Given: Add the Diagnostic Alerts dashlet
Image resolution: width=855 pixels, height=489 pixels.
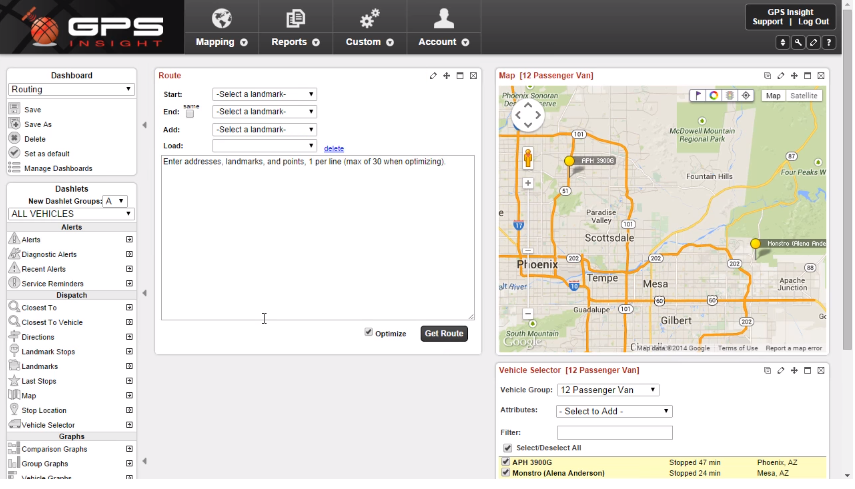Looking at the screenshot, I should click(129, 254).
